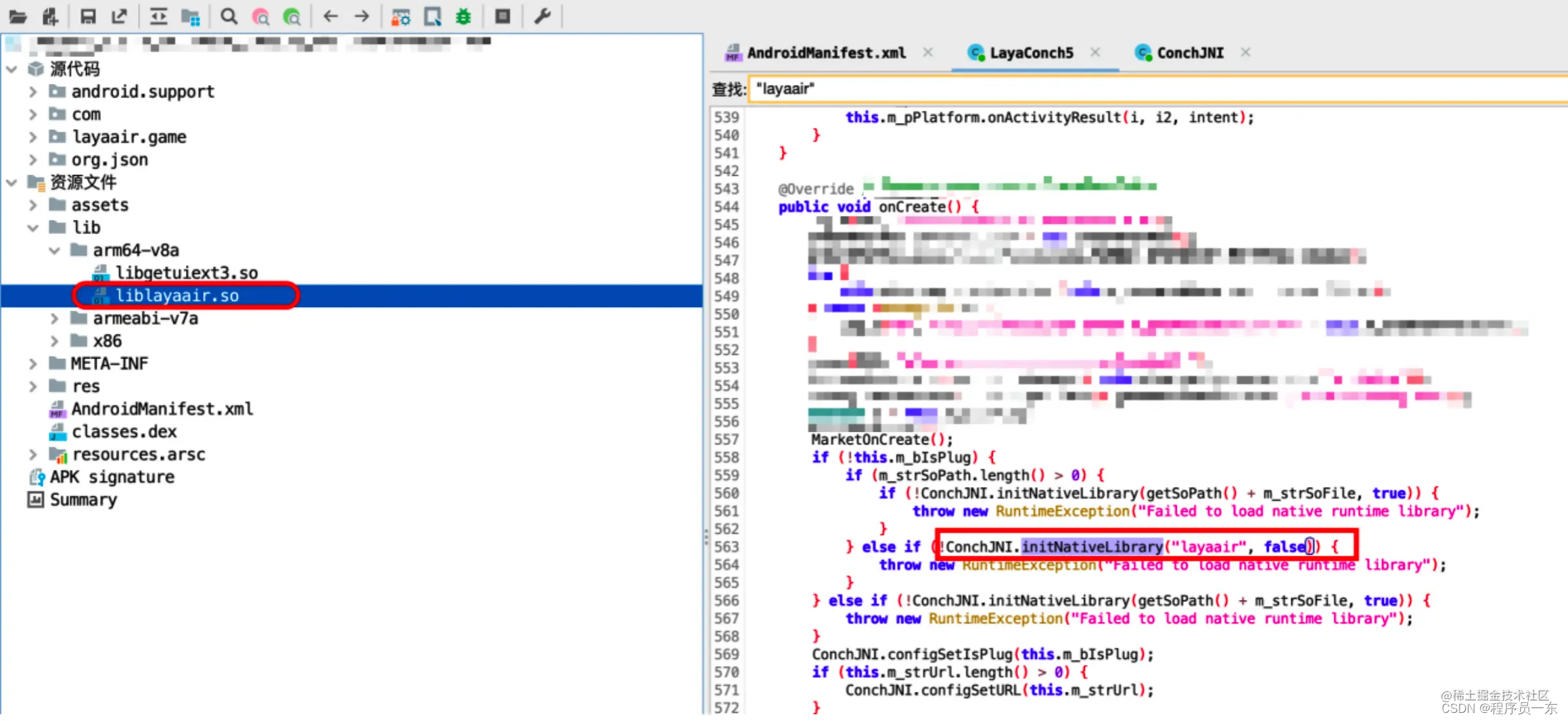The image size is (1568, 721).
Task: Click the "MarketOnCreate();" code line
Action: coord(881,440)
